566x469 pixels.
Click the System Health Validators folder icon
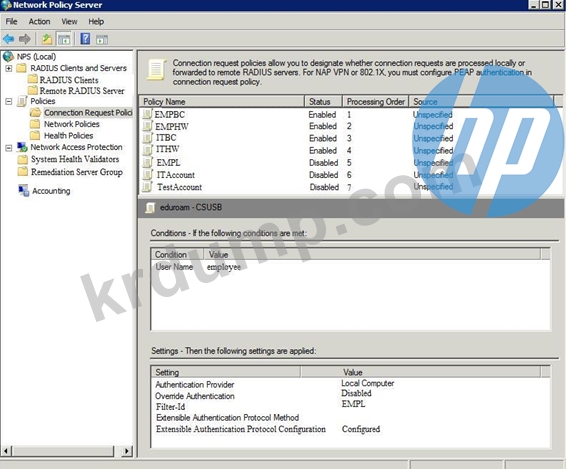(x=23, y=159)
